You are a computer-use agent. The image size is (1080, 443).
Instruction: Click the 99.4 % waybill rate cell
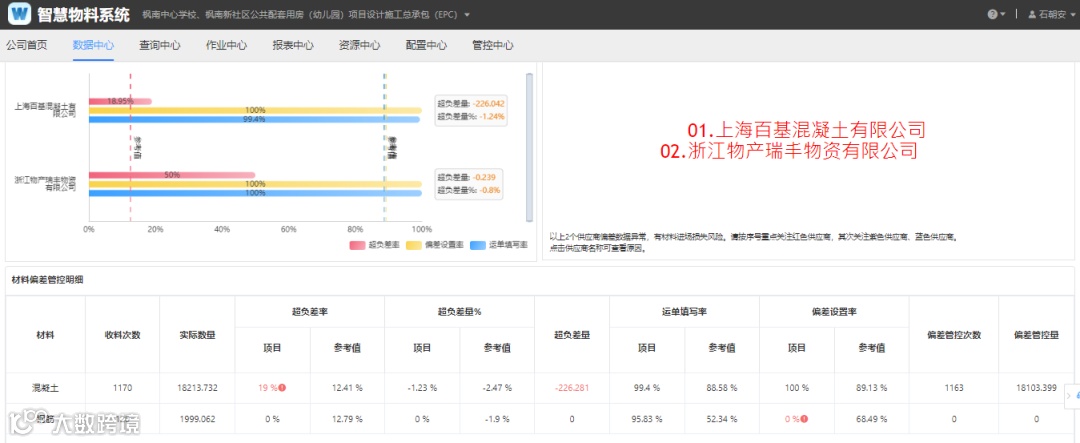tap(647, 388)
